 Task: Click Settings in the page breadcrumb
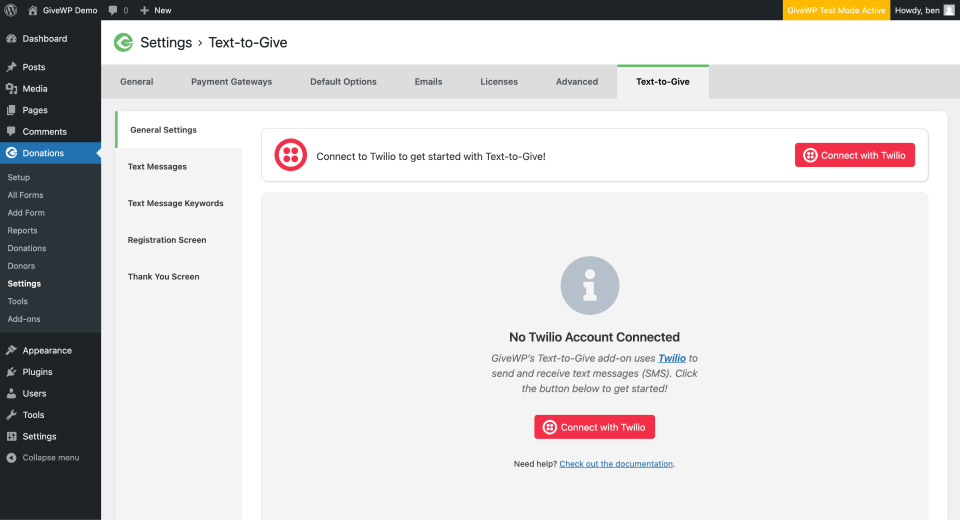pyautogui.click(x=166, y=42)
